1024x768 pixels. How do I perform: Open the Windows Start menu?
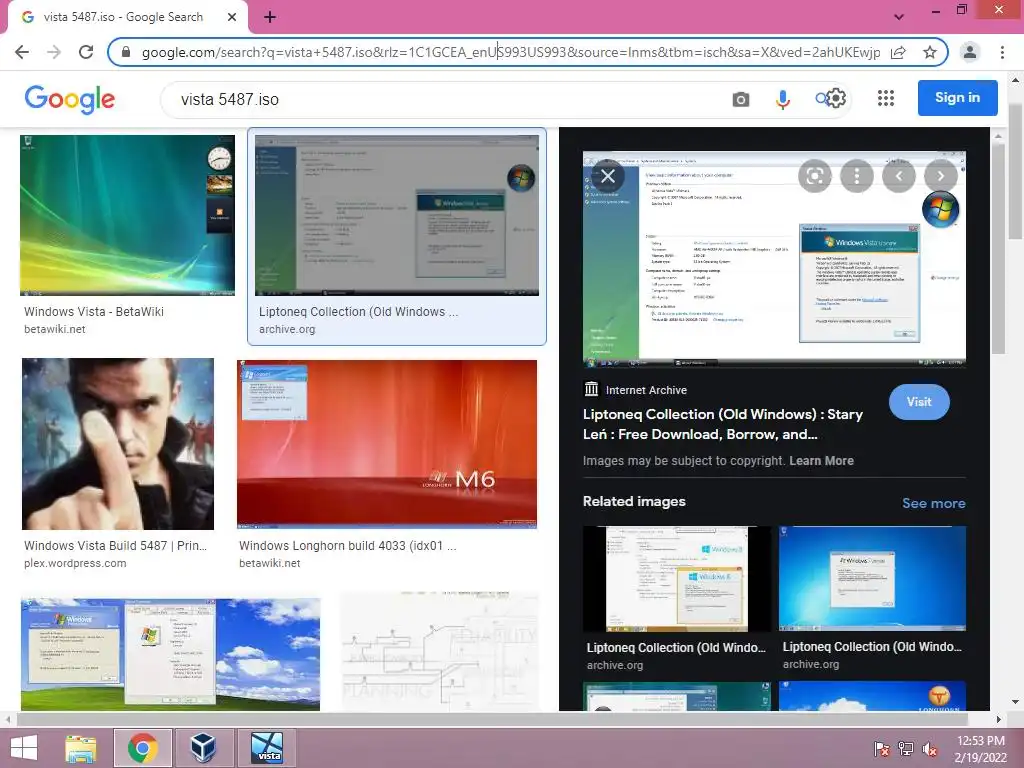(24, 748)
